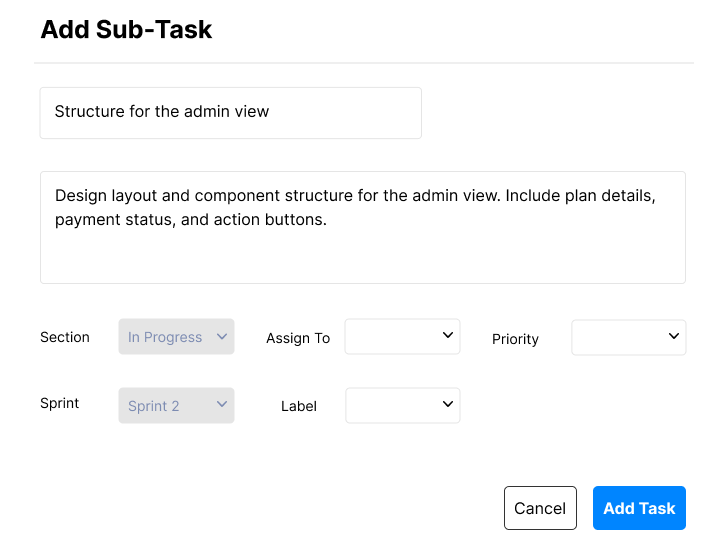This screenshot has width=718, height=547.
Task: Open the 'Sprint 2' dropdown
Action: [176, 406]
